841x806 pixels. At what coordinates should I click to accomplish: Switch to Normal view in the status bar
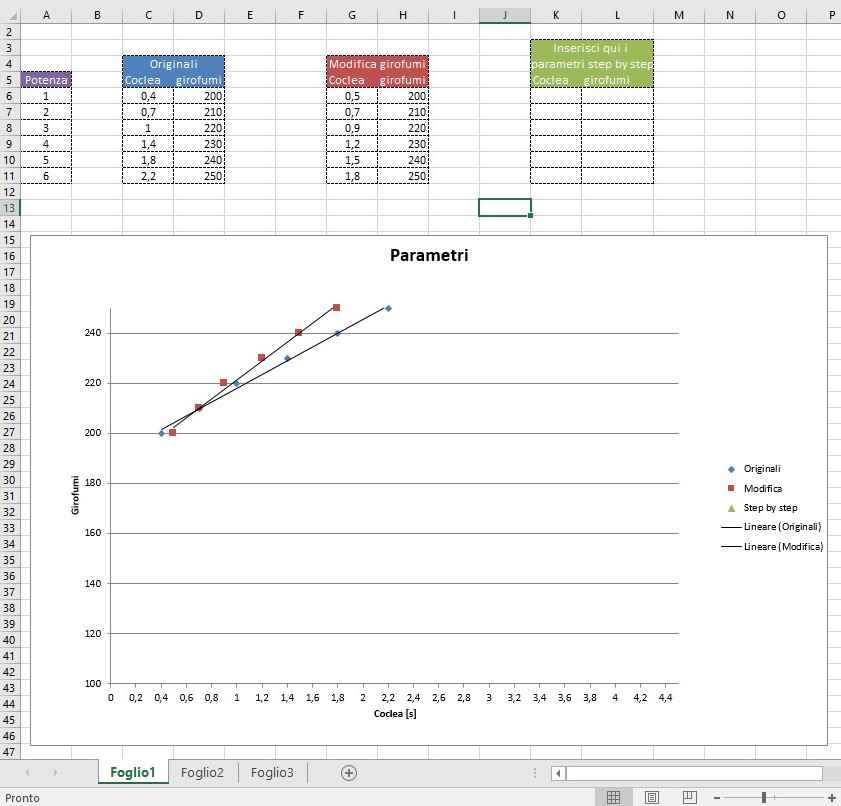pyautogui.click(x=613, y=797)
